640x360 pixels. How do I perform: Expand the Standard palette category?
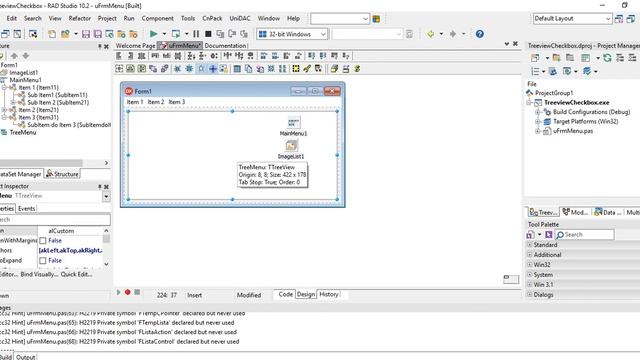529,245
